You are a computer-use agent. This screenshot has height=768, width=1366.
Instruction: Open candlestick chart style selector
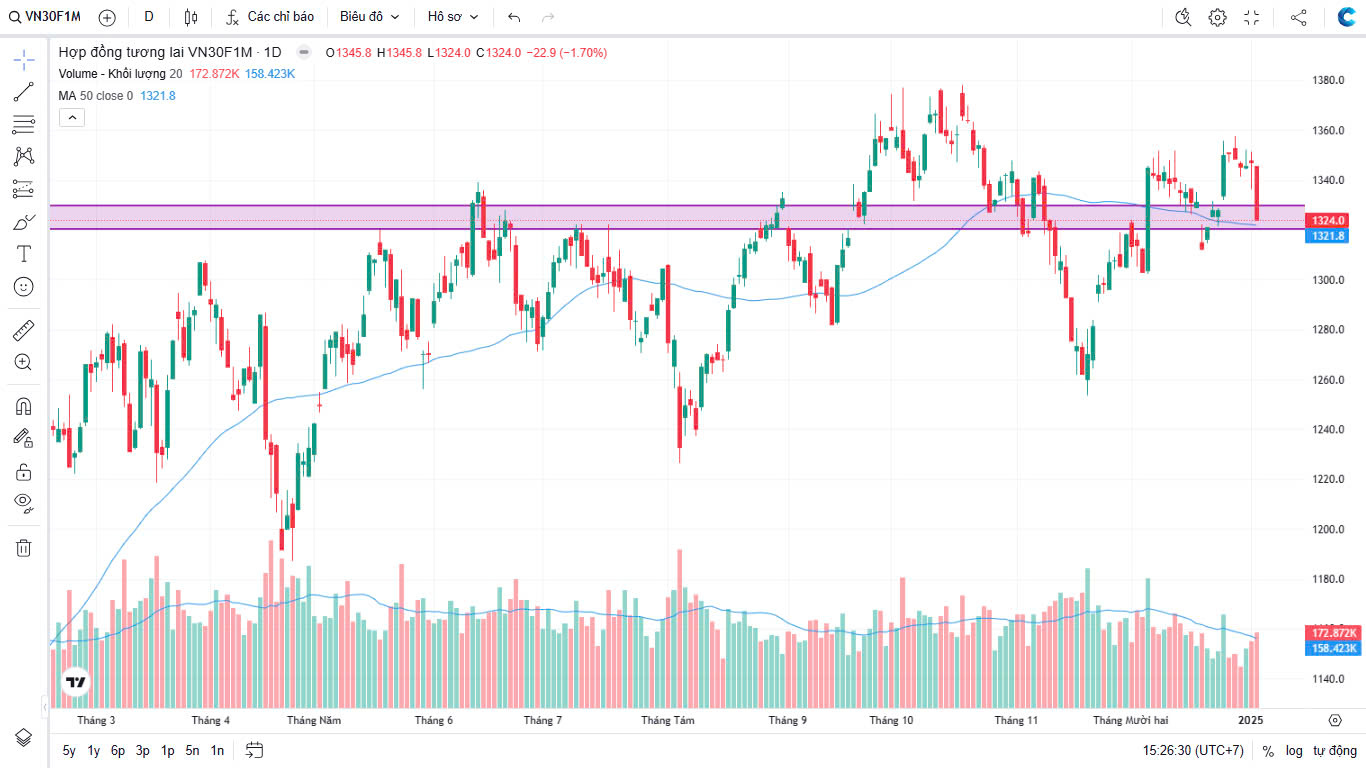click(x=191, y=17)
